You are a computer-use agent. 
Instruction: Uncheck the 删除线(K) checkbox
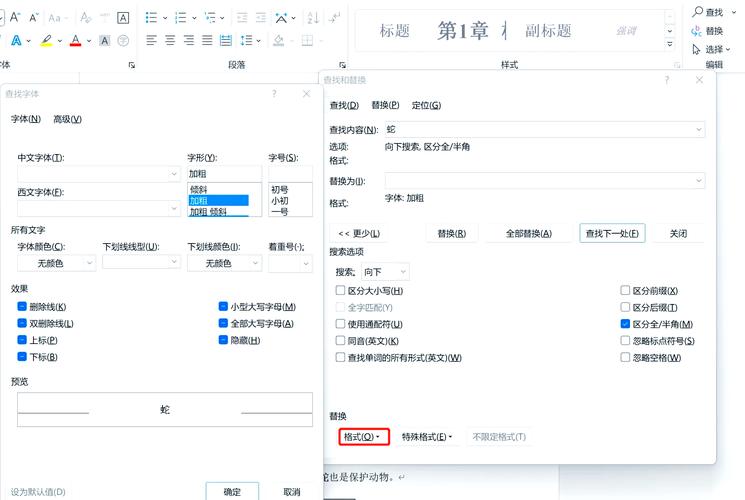click(22, 307)
